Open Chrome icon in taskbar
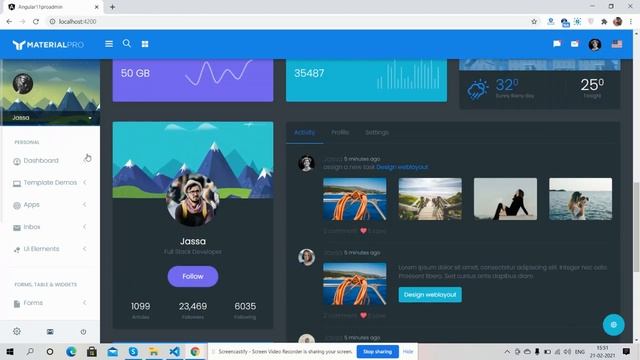The image size is (640, 360). (x=195, y=351)
